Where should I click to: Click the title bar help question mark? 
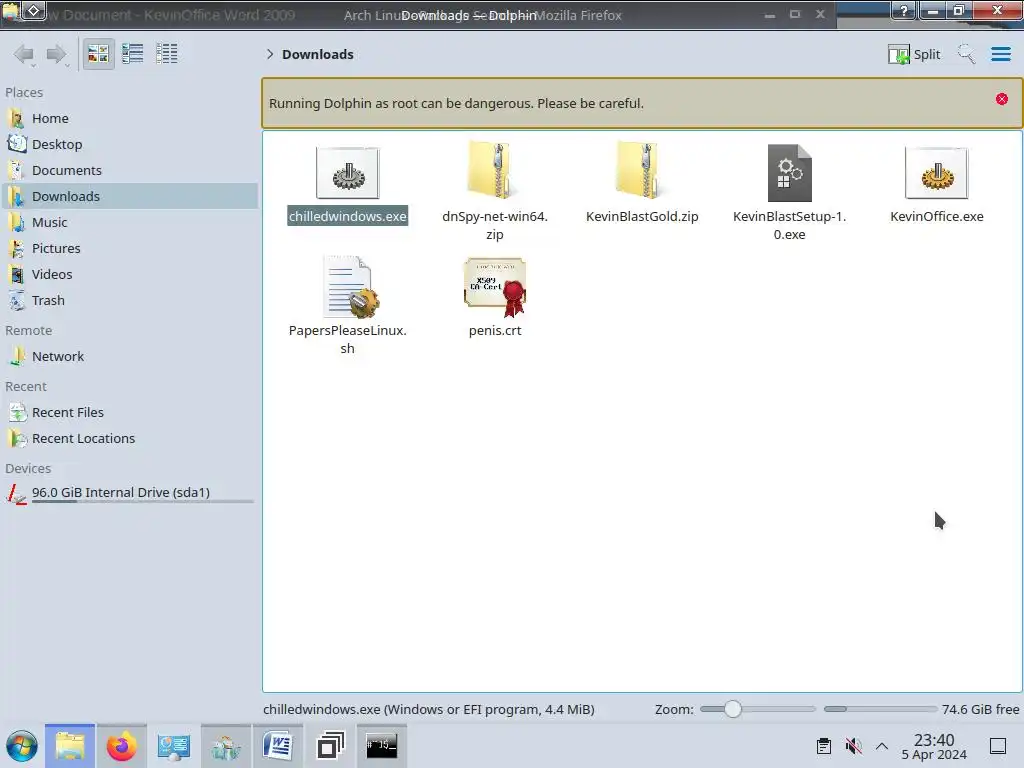tap(904, 10)
